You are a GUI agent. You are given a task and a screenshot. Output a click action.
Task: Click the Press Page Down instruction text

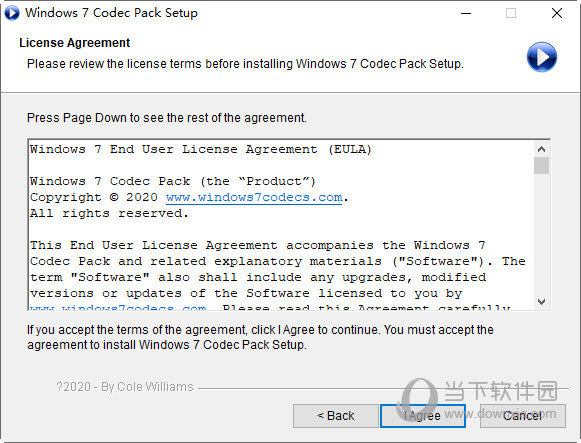pyautogui.click(x=167, y=118)
